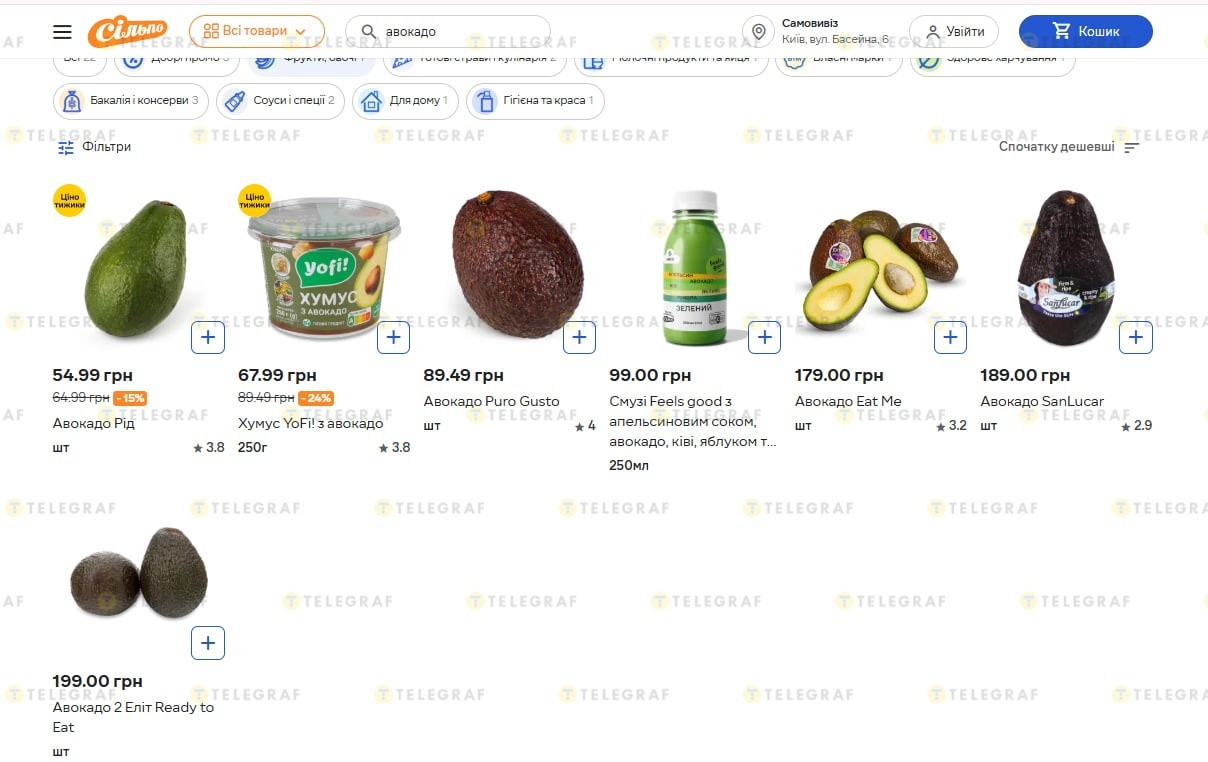The height and width of the screenshot is (762, 1208).
Task: Add Авокадо Рід to cart with plus icon
Action: (x=208, y=337)
